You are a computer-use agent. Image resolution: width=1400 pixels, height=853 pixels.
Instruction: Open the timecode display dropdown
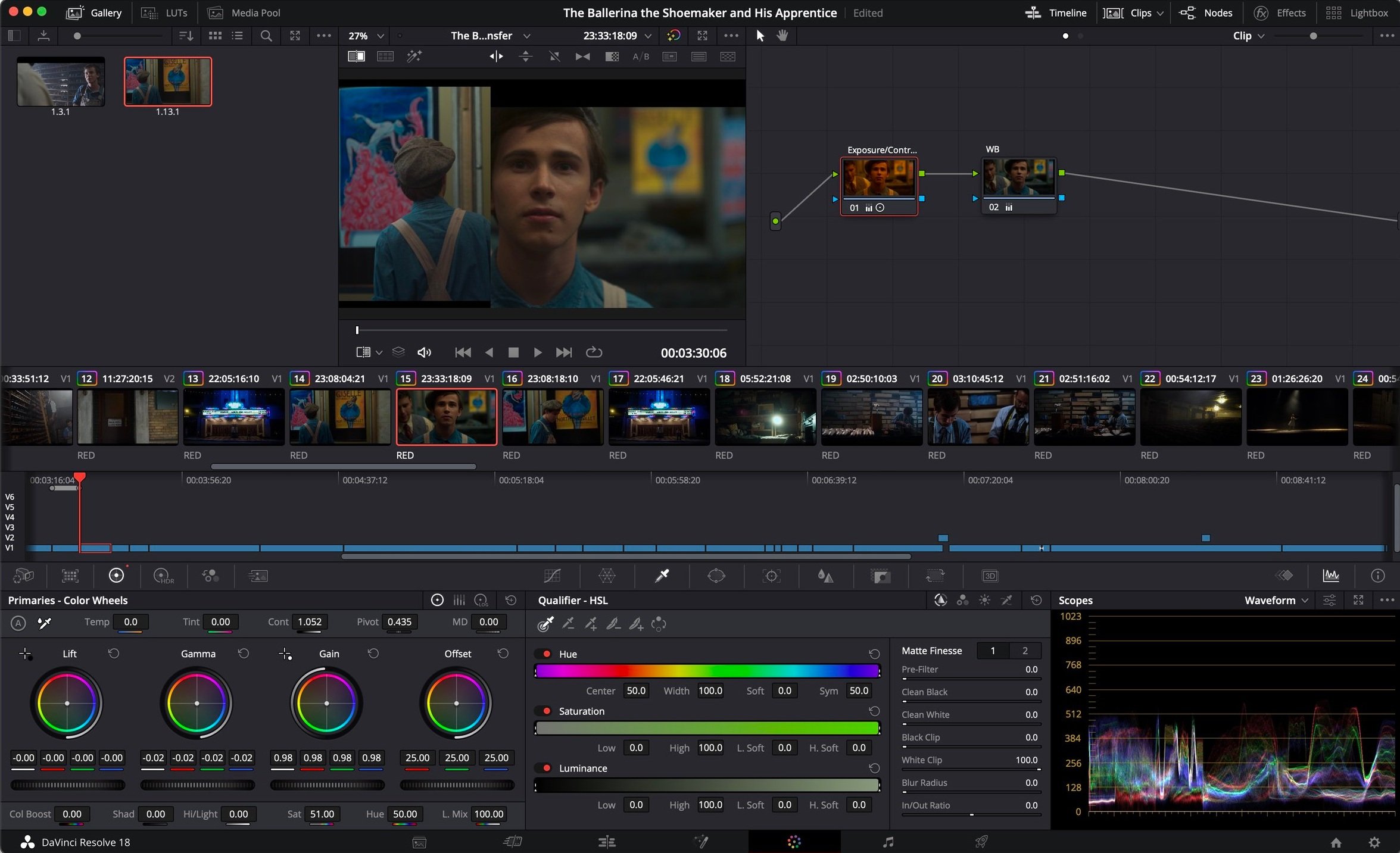[x=617, y=36]
